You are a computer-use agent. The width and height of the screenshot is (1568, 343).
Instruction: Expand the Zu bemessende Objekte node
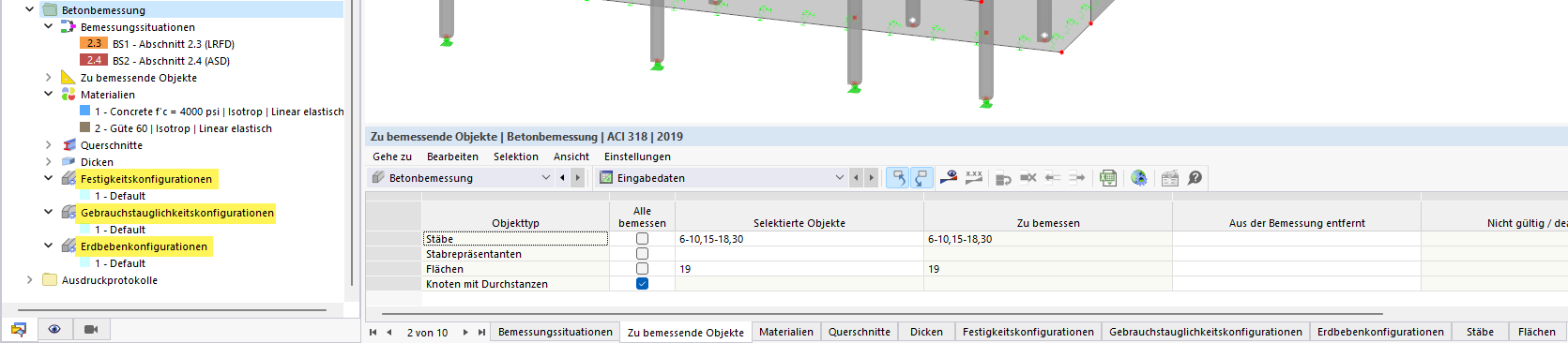point(48,77)
